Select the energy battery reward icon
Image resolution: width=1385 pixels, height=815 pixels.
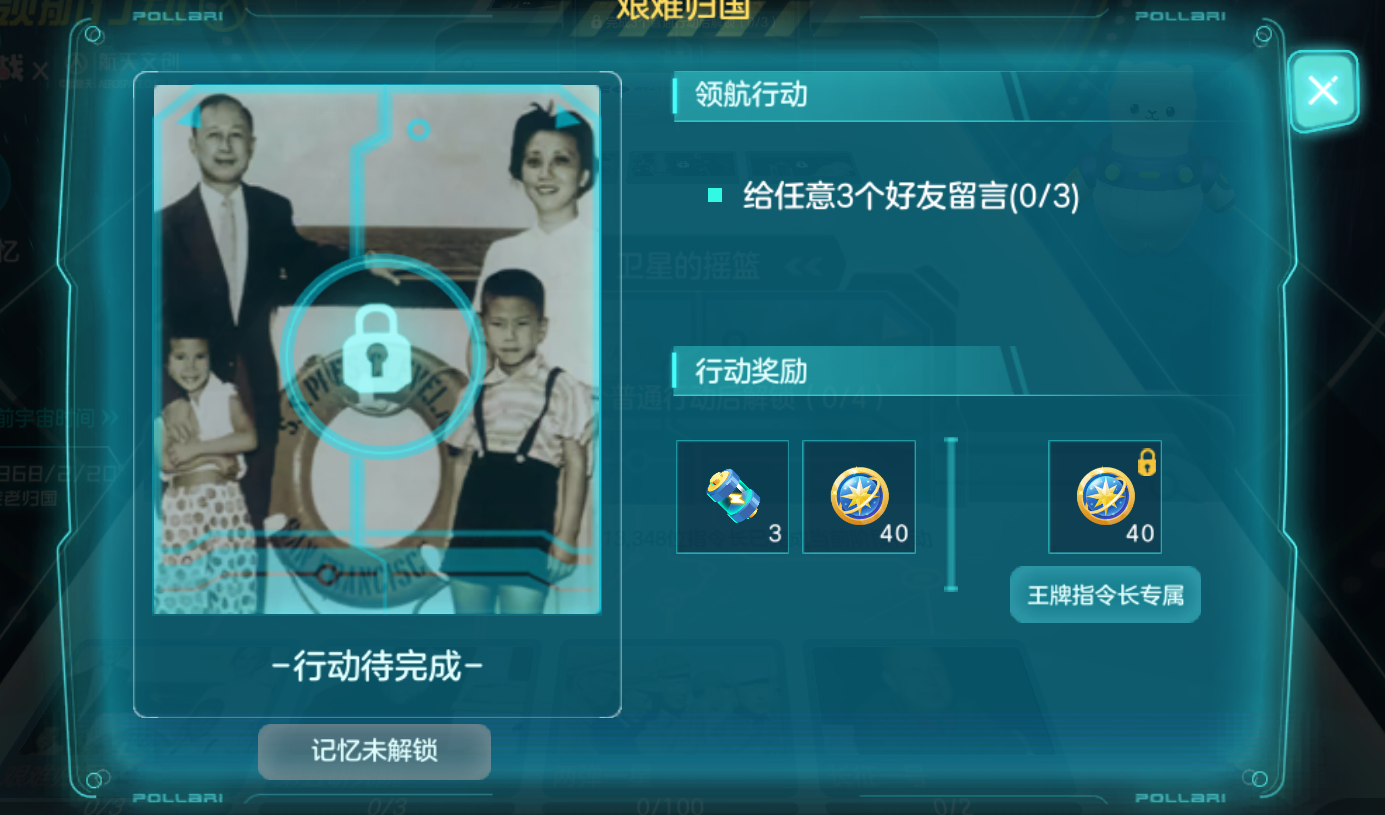point(732,496)
